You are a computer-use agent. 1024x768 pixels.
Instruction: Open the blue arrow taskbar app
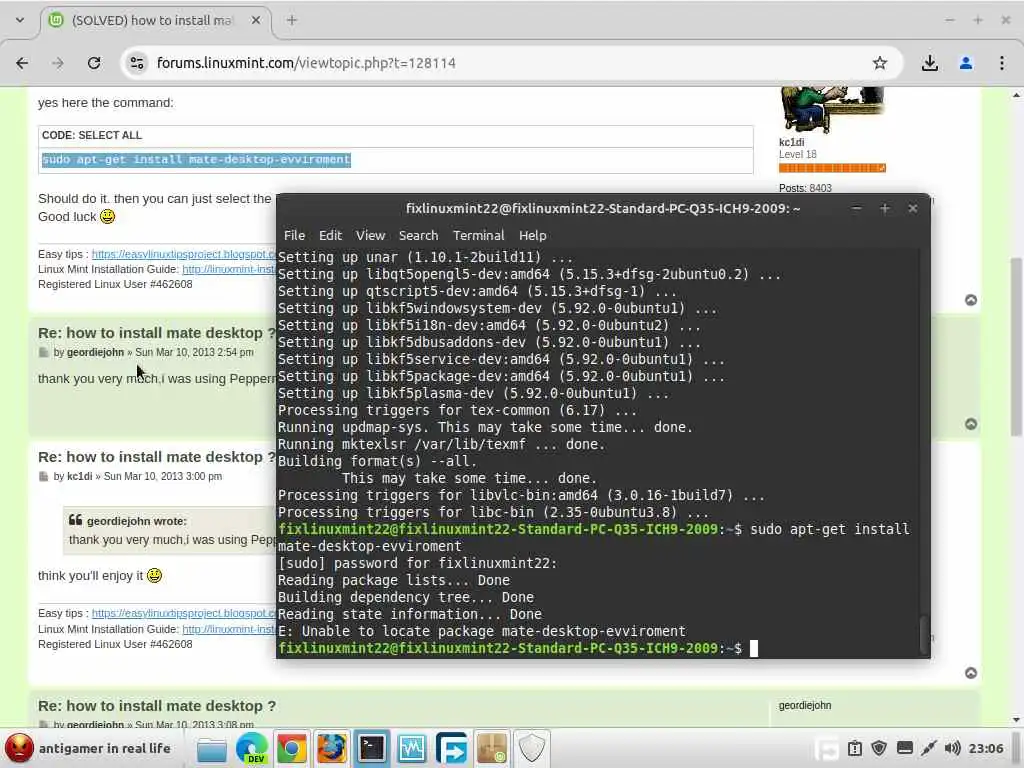coord(451,749)
